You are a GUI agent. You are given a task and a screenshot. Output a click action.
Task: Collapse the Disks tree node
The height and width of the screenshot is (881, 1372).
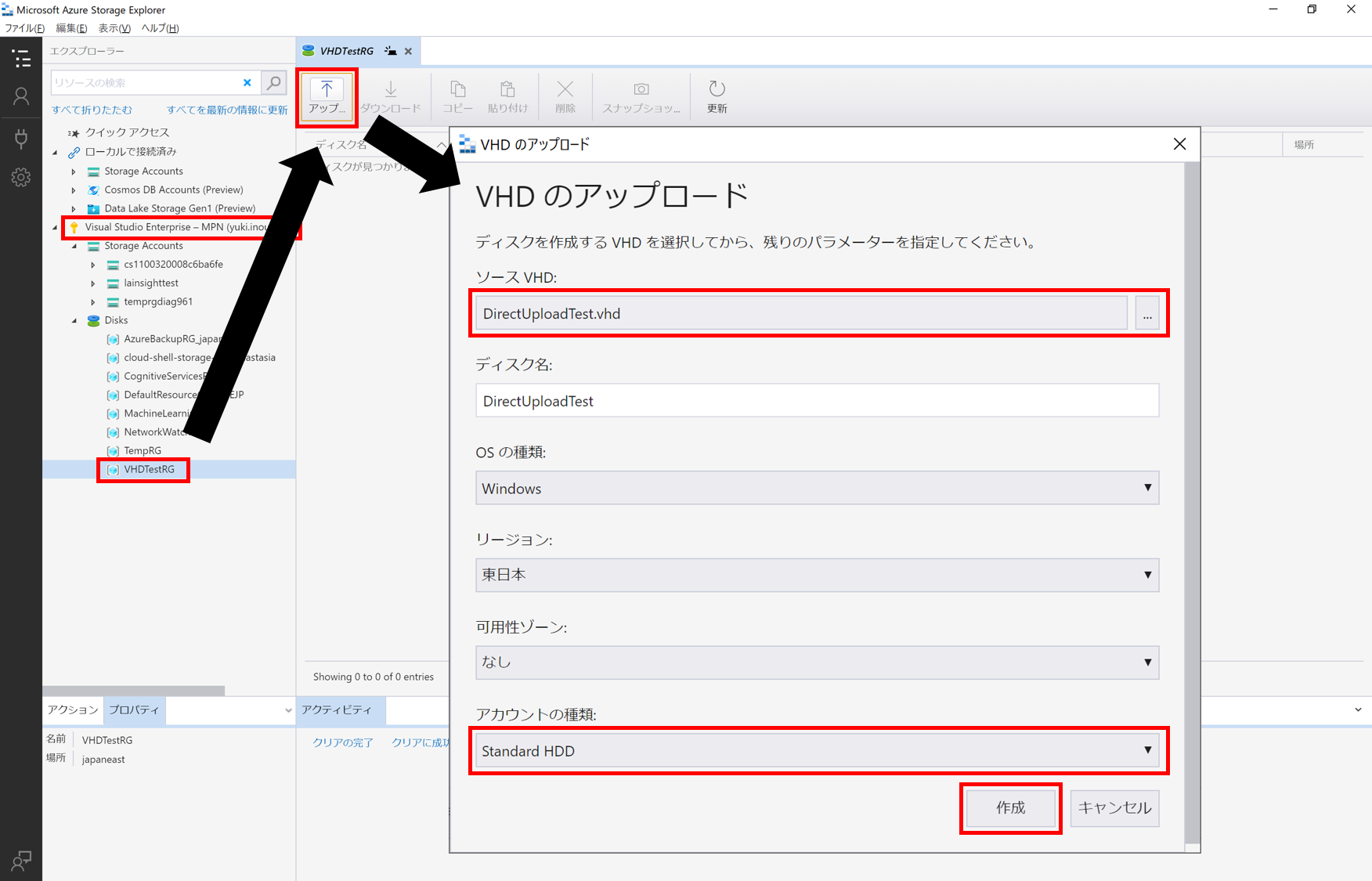click(x=74, y=320)
